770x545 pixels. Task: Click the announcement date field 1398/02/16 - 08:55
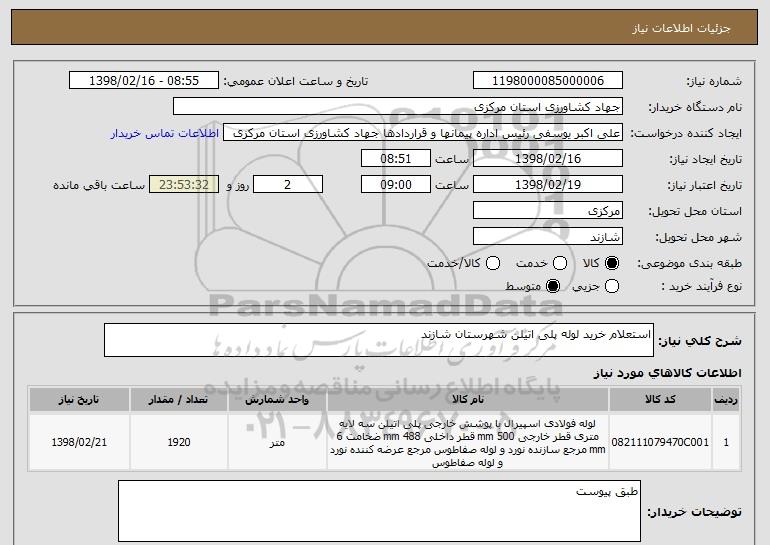(x=144, y=81)
